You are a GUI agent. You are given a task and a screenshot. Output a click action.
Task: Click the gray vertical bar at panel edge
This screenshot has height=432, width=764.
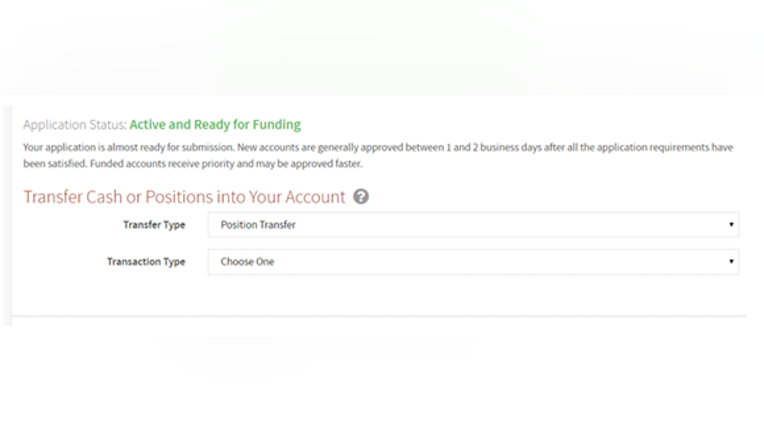click(7, 216)
